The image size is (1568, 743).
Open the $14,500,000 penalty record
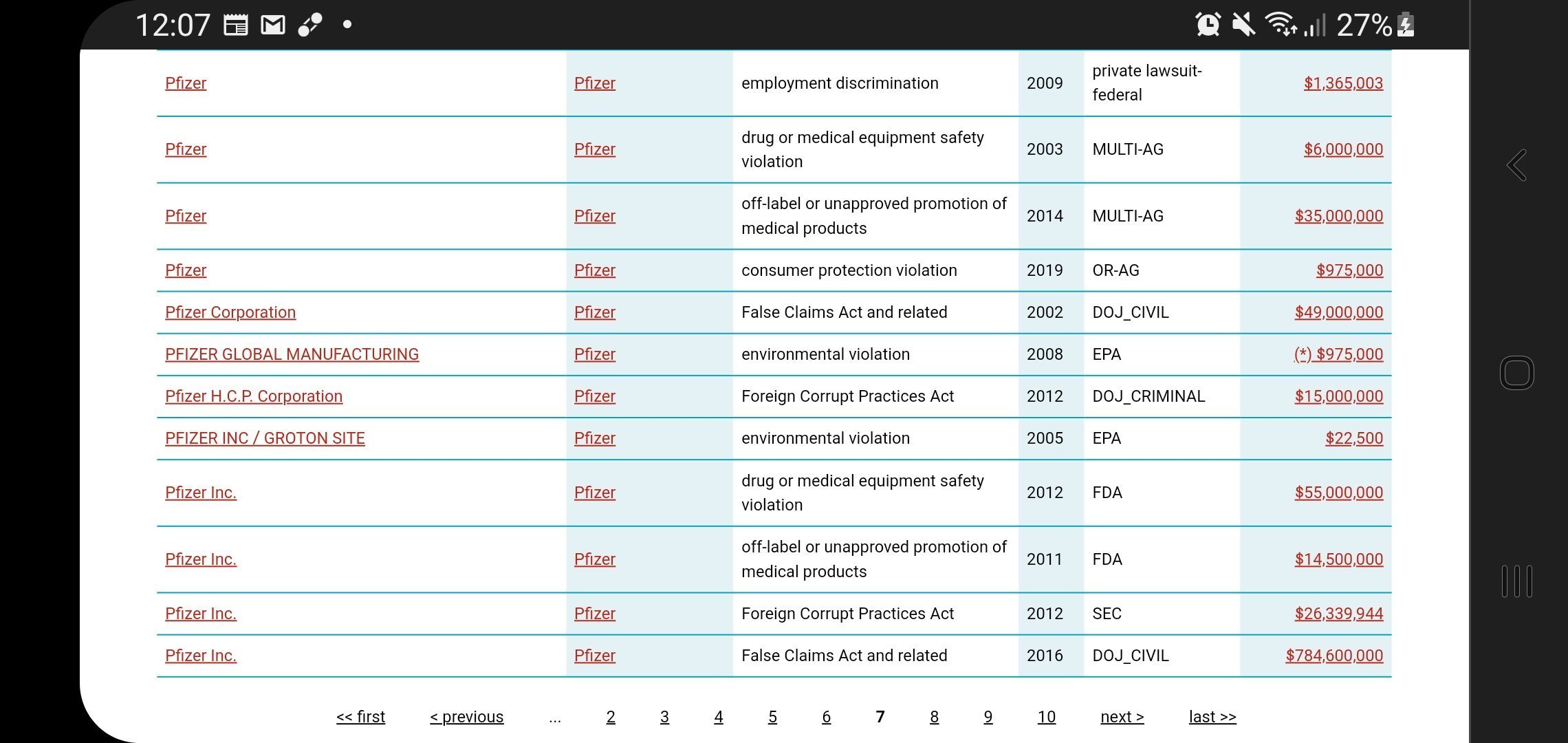click(x=1338, y=559)
